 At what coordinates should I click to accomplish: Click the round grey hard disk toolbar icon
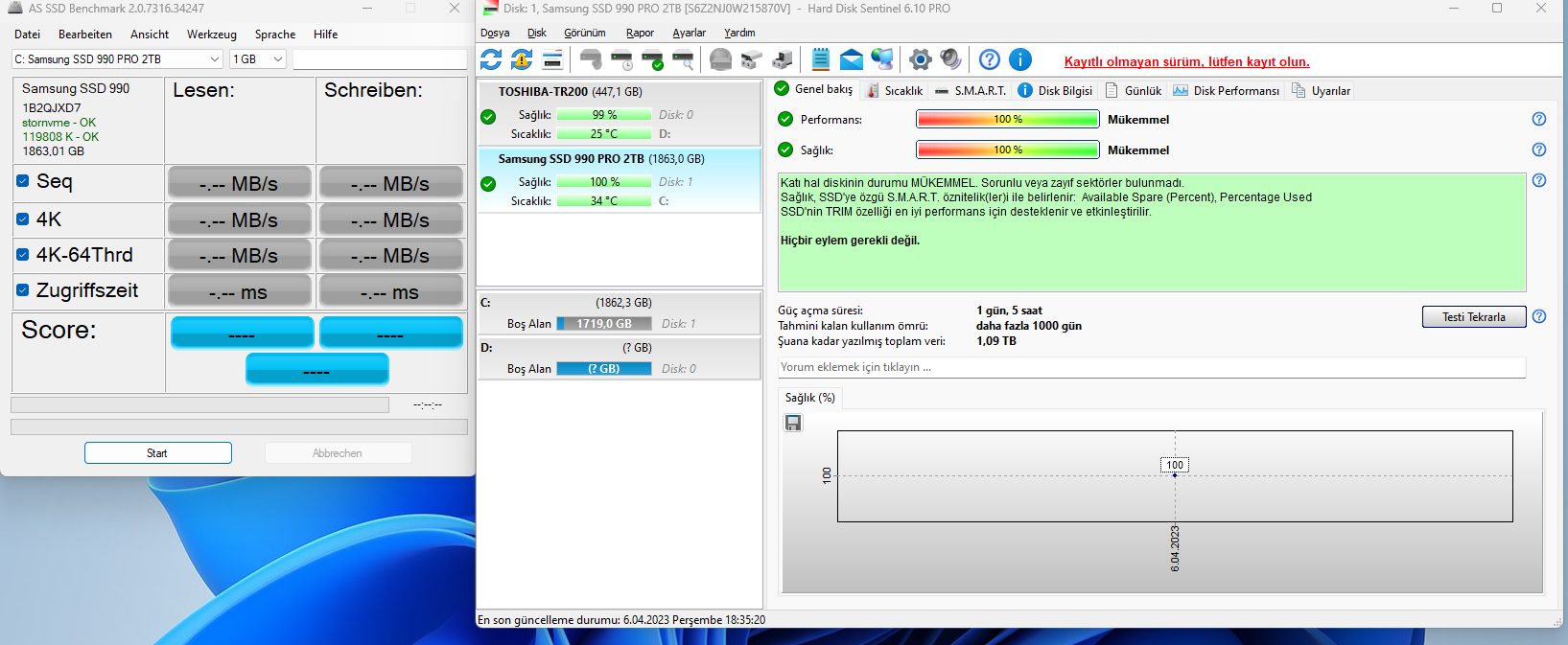[x=720, y=59]
